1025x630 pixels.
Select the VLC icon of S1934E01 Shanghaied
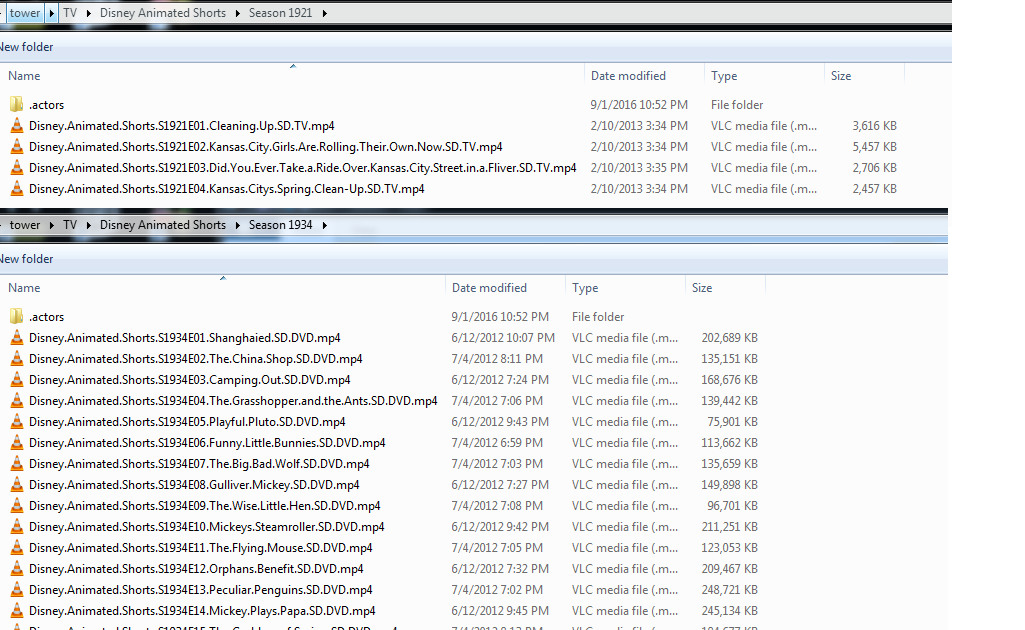coord(17,337)
